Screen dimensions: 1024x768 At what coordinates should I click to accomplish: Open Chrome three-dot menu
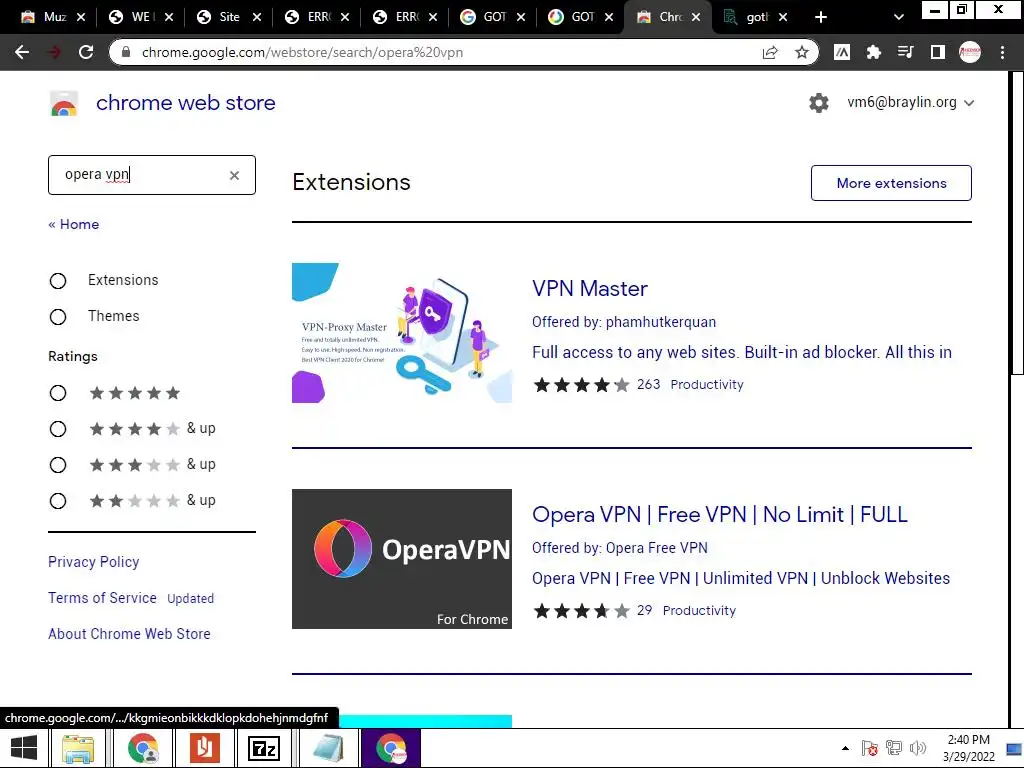click(1002, 52)
